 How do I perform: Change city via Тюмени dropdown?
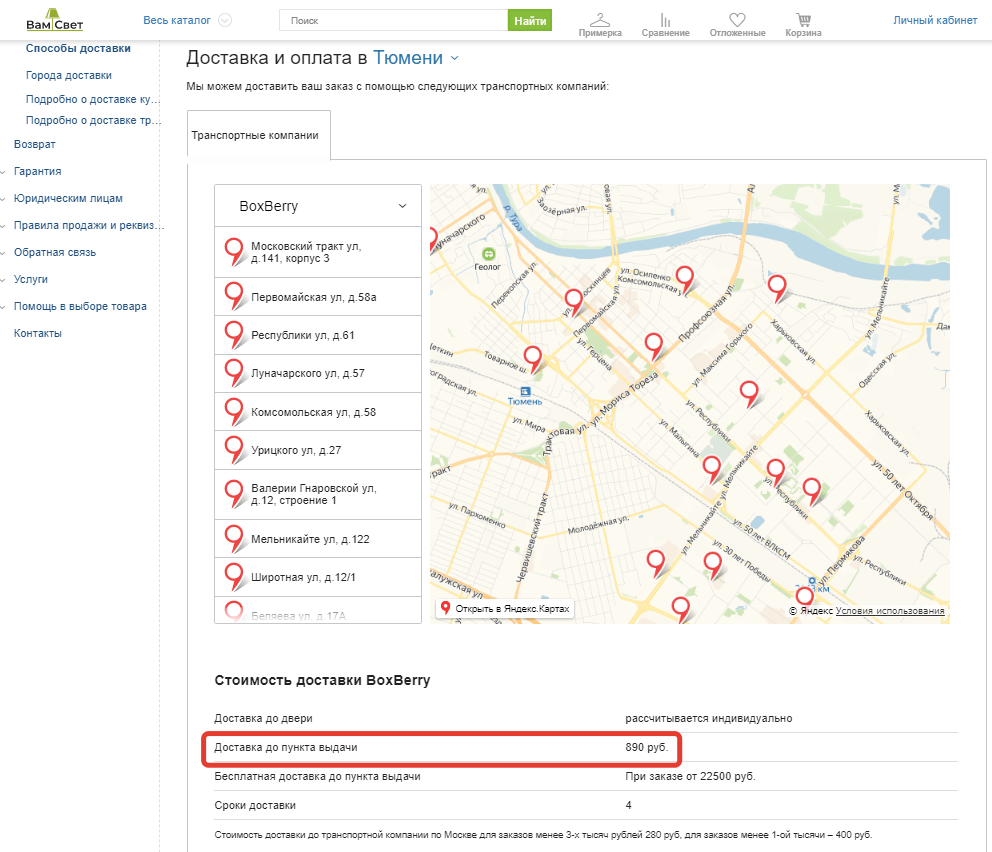(416, 59)
